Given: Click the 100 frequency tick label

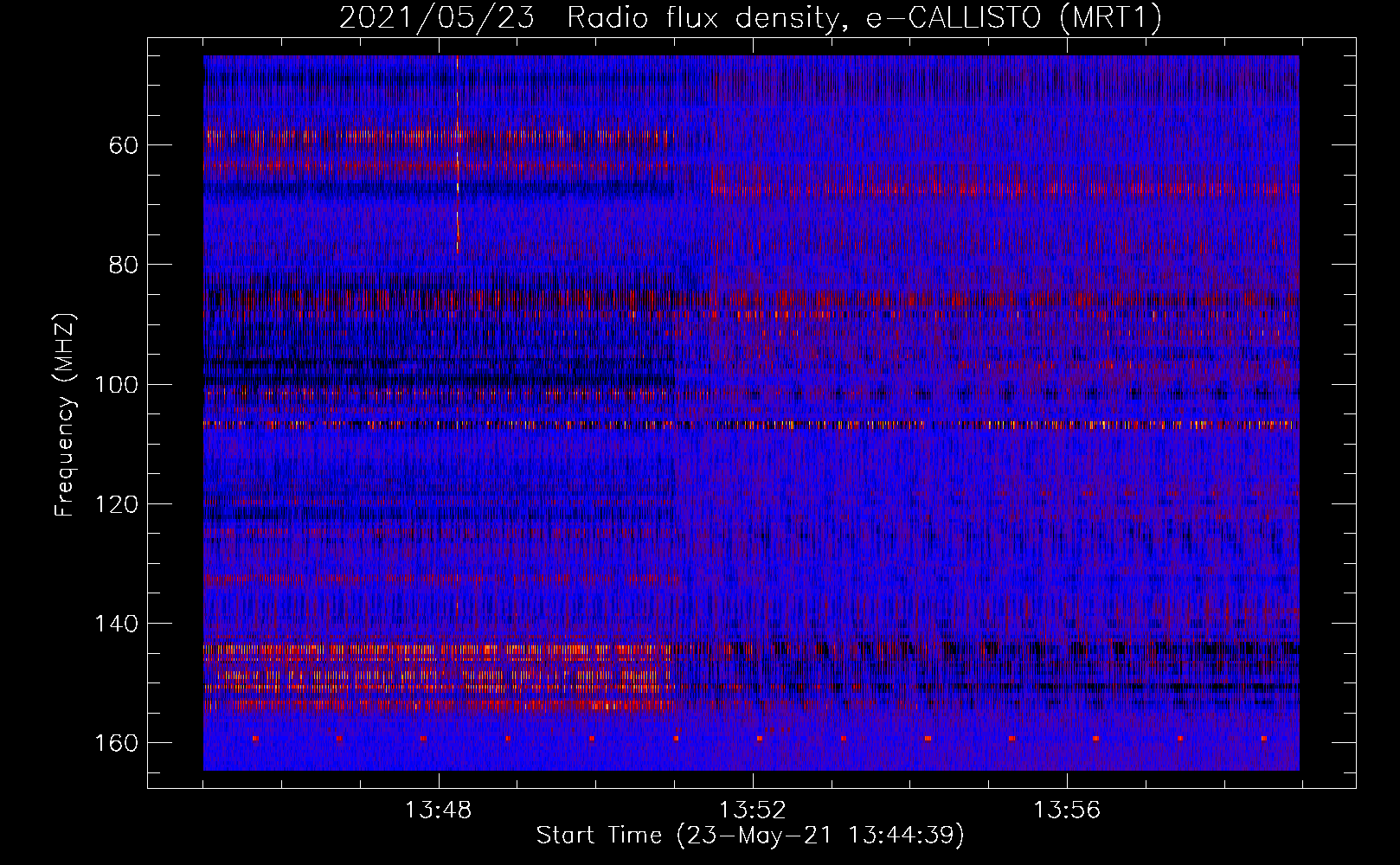Looking at the screenshot, I should click(x=116, y=384).
